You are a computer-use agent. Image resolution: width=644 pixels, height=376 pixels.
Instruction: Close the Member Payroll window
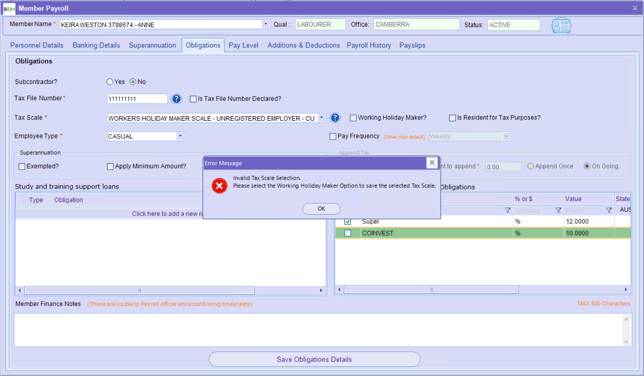point(635,8)
